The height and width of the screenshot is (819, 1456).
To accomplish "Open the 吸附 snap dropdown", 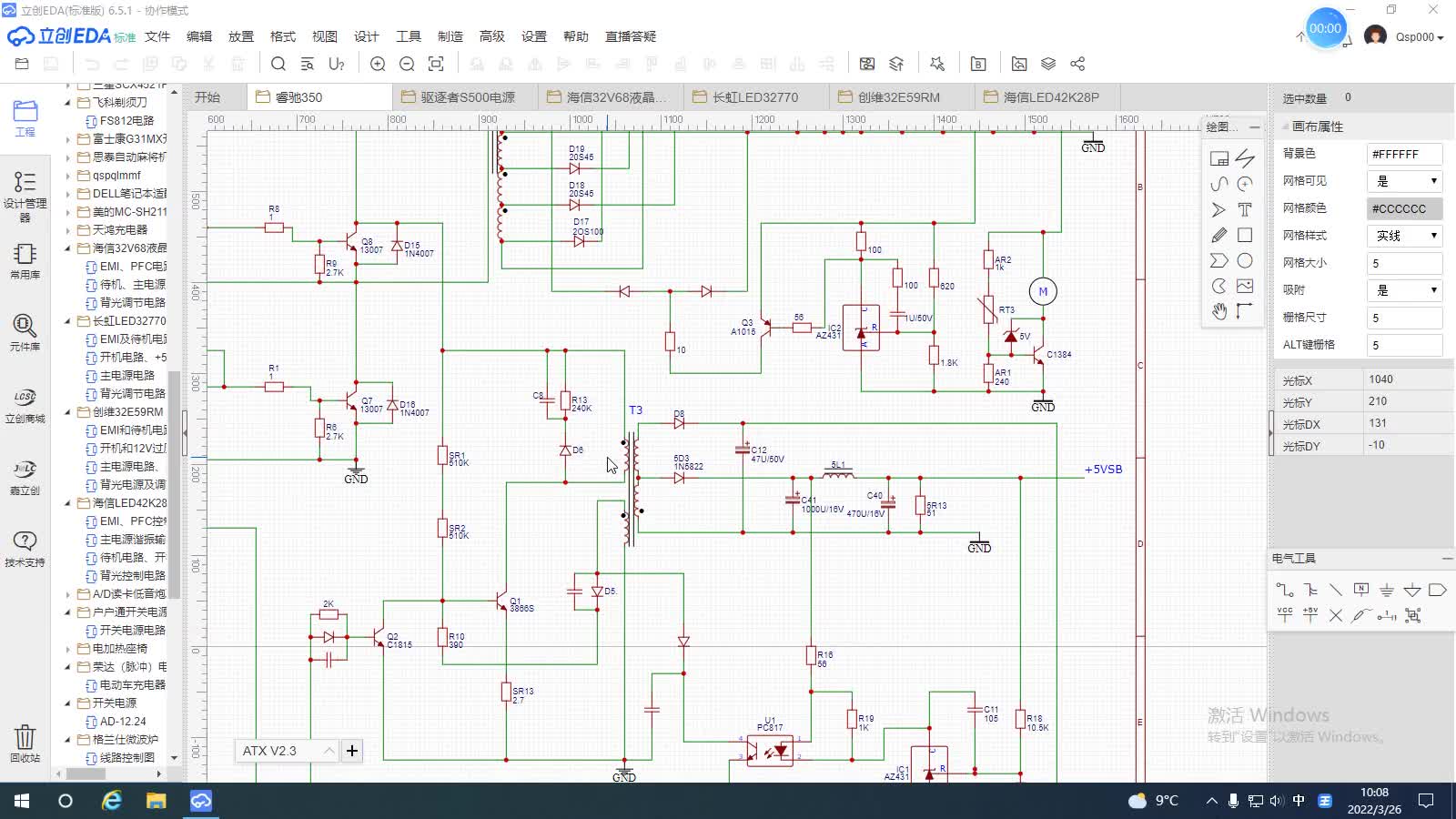I will pyautogui.click(x=1405, y=290).
